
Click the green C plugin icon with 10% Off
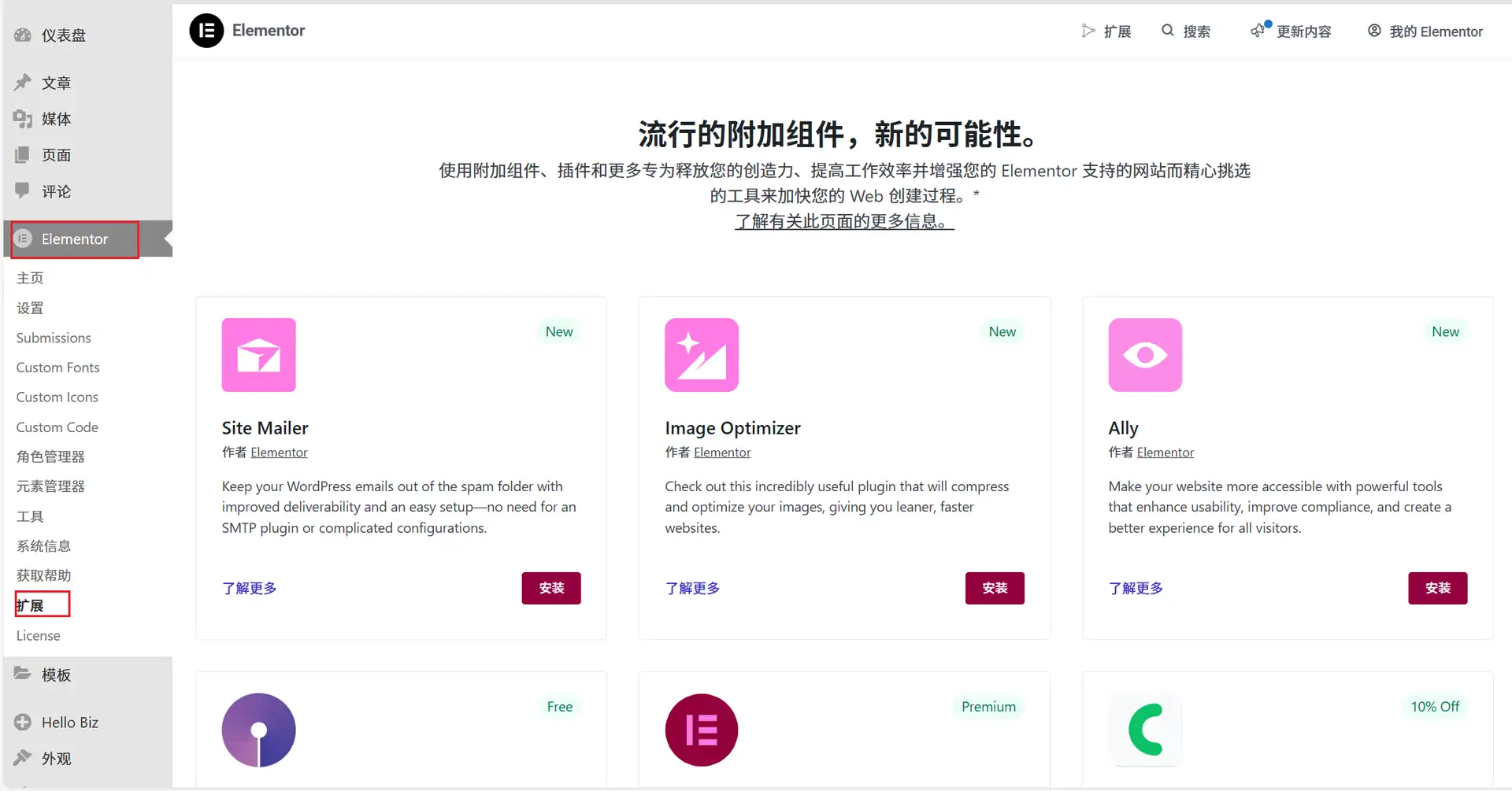(1145, 730)
